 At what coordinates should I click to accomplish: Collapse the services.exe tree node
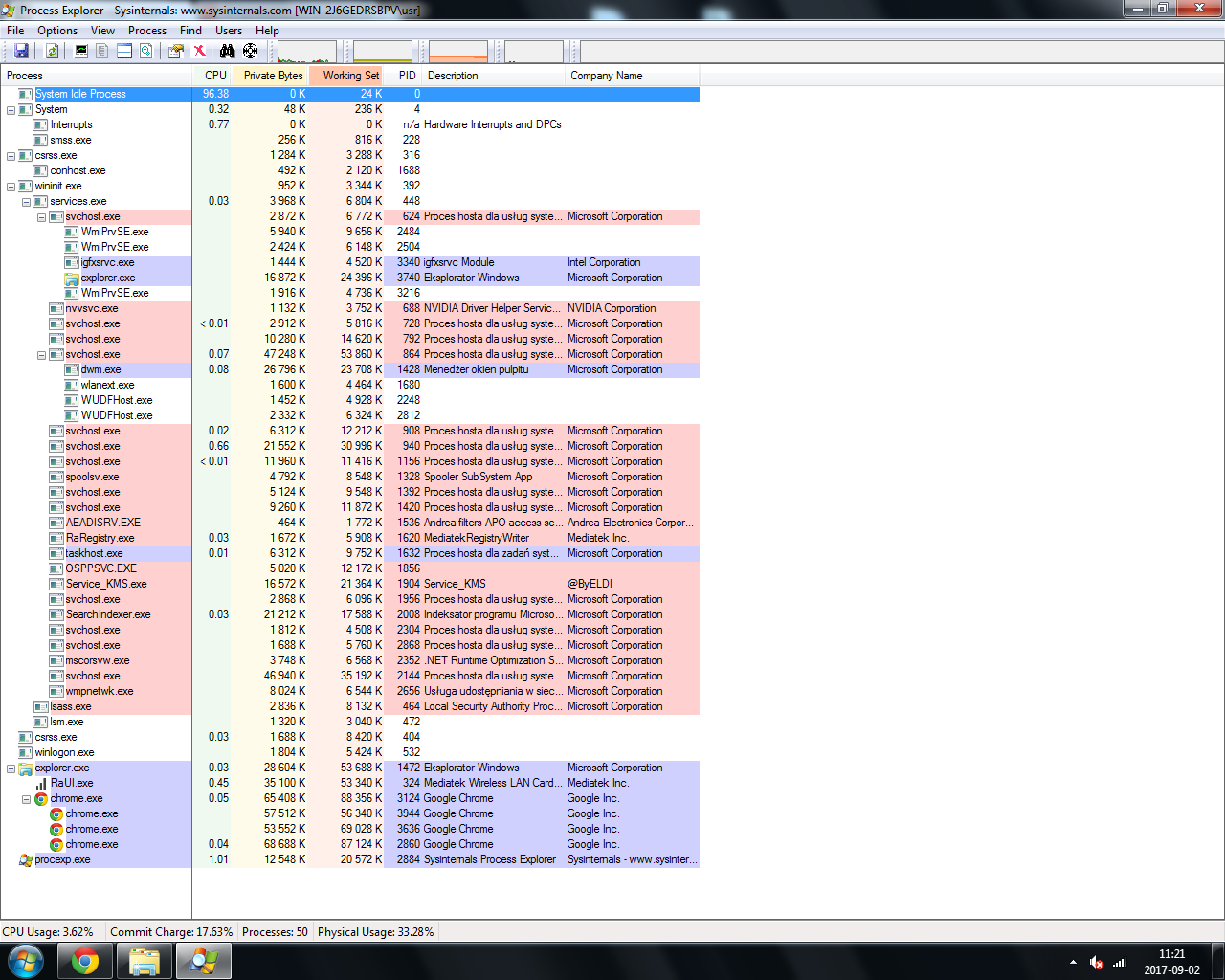click(26, 201)
